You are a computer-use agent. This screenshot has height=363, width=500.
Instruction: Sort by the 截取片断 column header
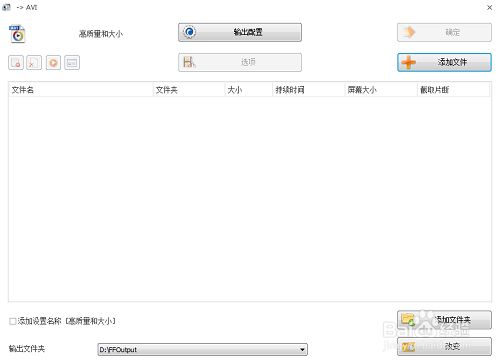(x=454, y=90)
